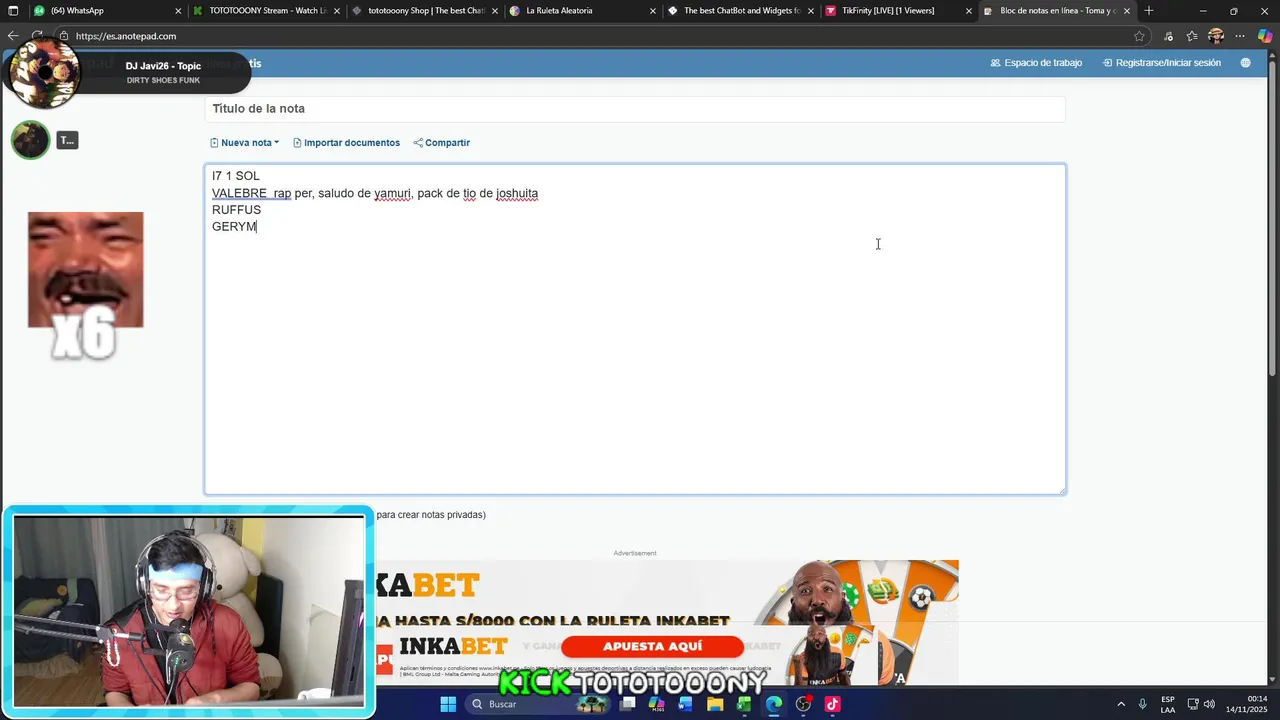Viewport: 1280px width, 720px height.
Task: Open the browser profile avatar
Action: (1216, 36)
